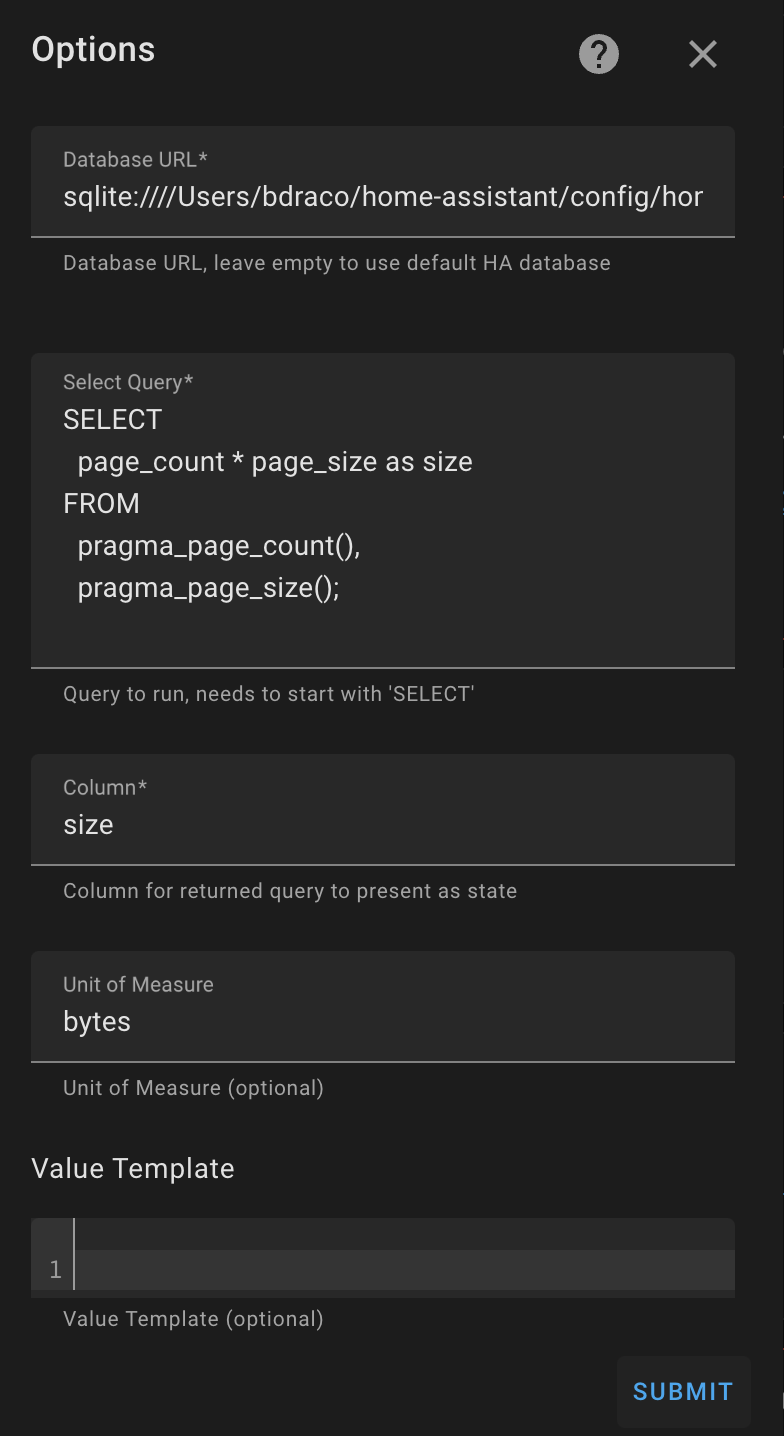
Task: Click line number 1 in Value Template gutter
Action: (55, 1270)
